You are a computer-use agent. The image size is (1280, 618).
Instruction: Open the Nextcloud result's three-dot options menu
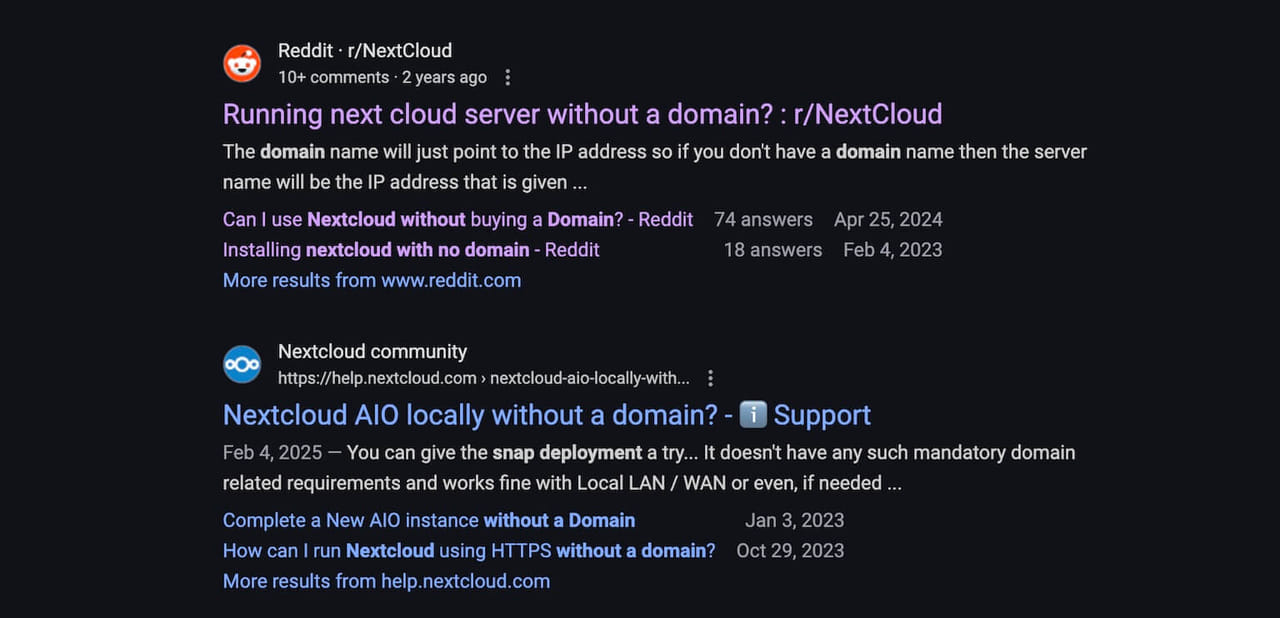(710, 378)
